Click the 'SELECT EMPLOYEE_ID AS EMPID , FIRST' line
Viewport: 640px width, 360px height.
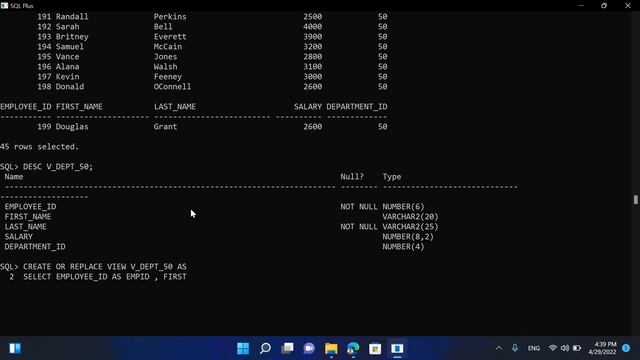click(x=104, y=277)
